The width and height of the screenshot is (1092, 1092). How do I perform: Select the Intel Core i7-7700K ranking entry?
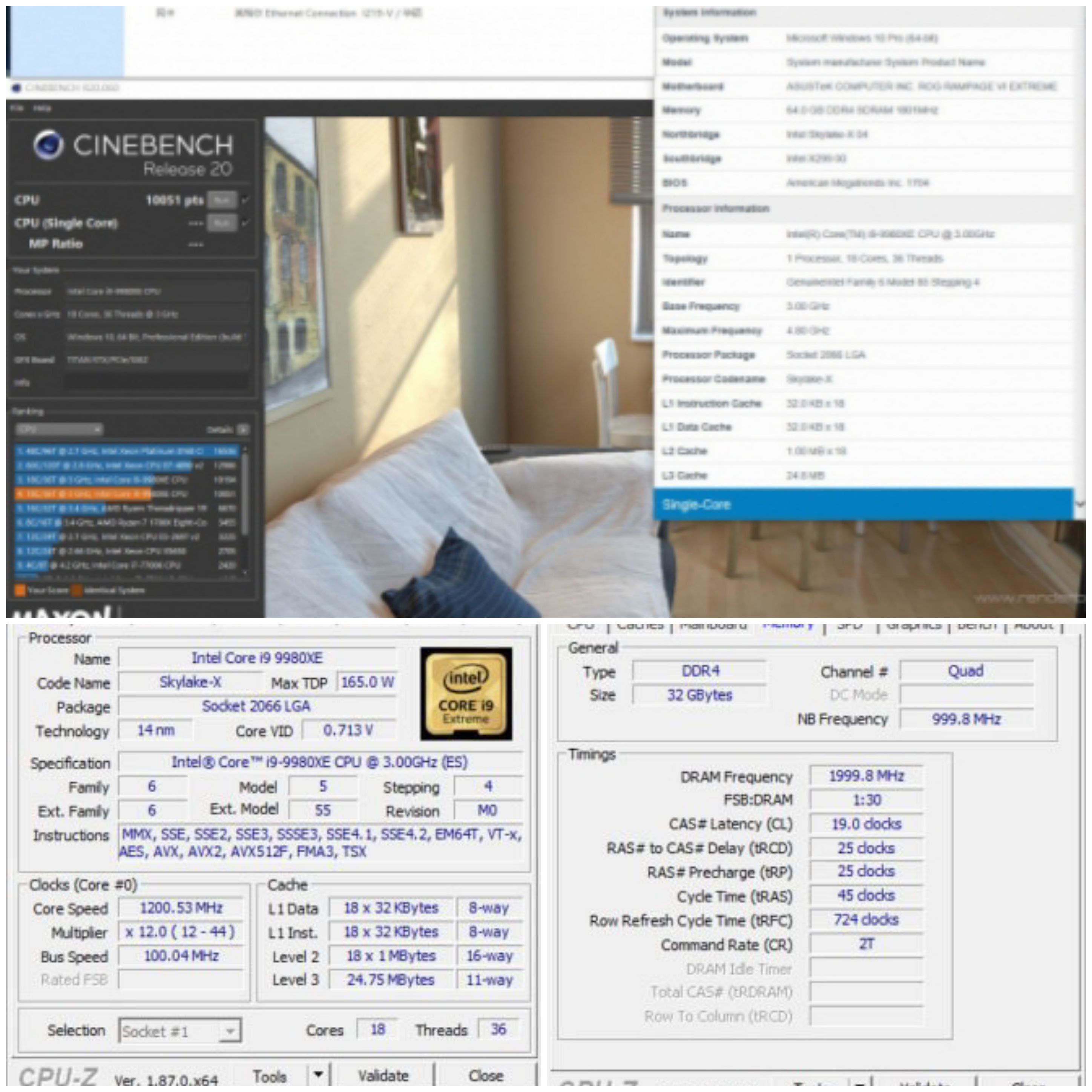tap(127, 564)
